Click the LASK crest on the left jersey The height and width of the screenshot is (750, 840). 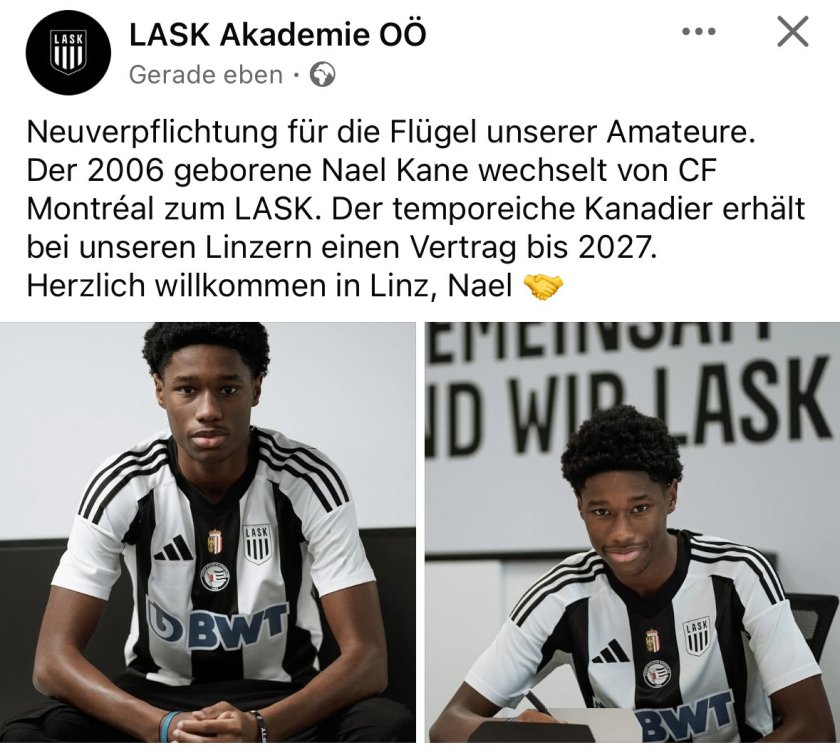point(257,544)
